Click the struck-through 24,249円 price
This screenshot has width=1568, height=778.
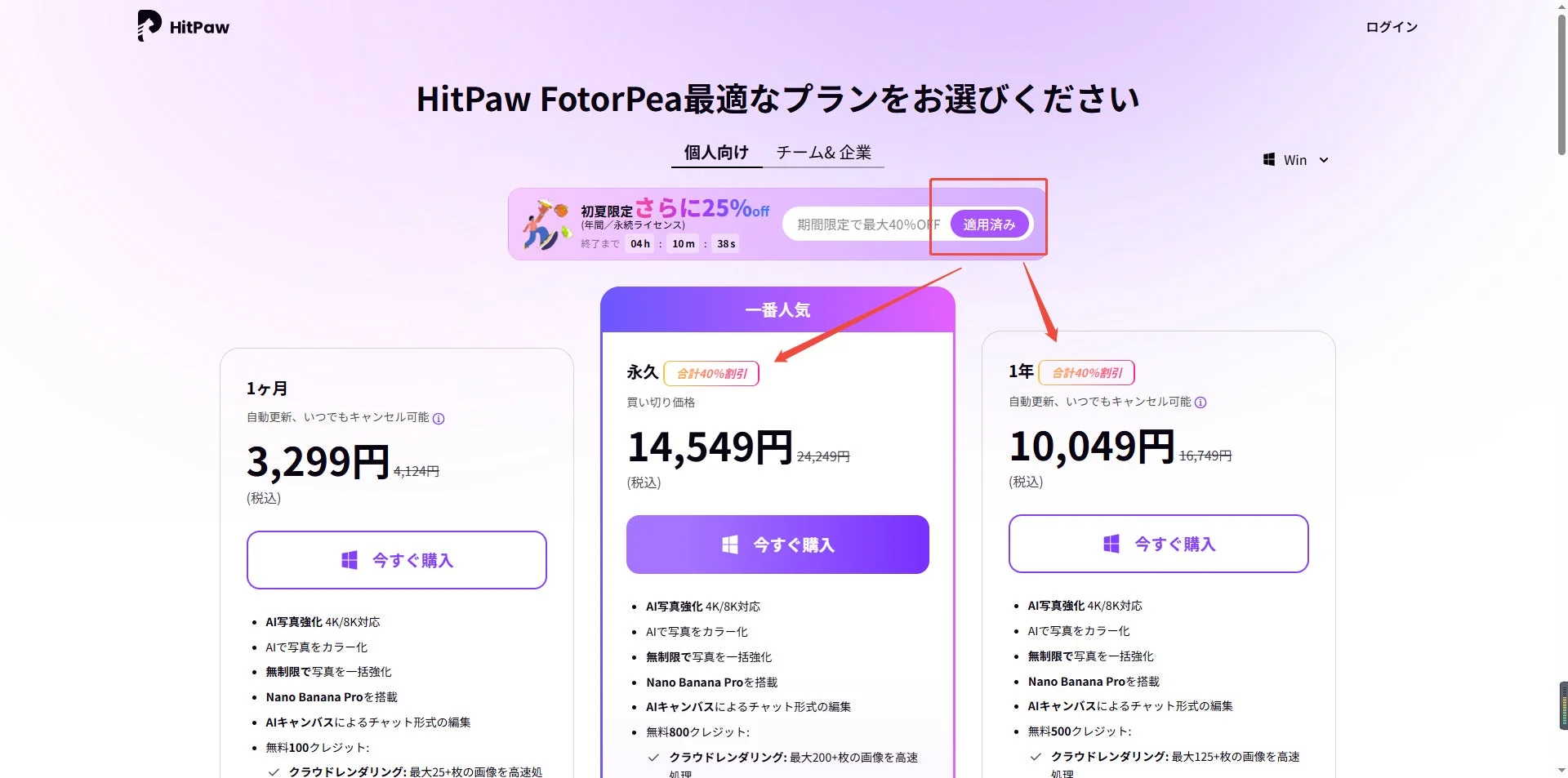823,456
